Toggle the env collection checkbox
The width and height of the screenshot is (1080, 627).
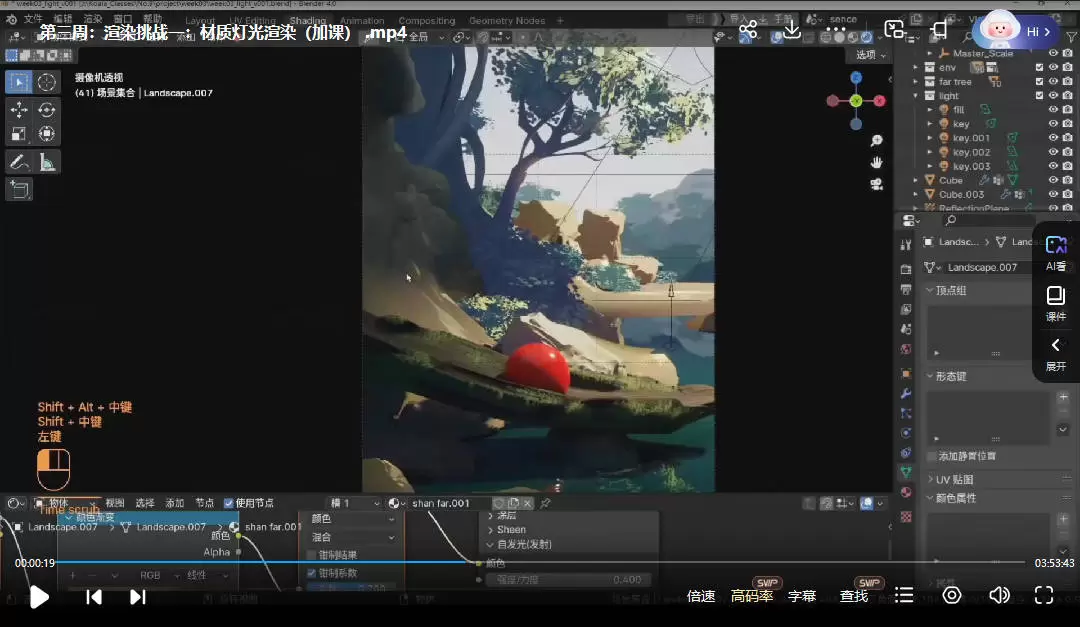tap(1039, 68)
